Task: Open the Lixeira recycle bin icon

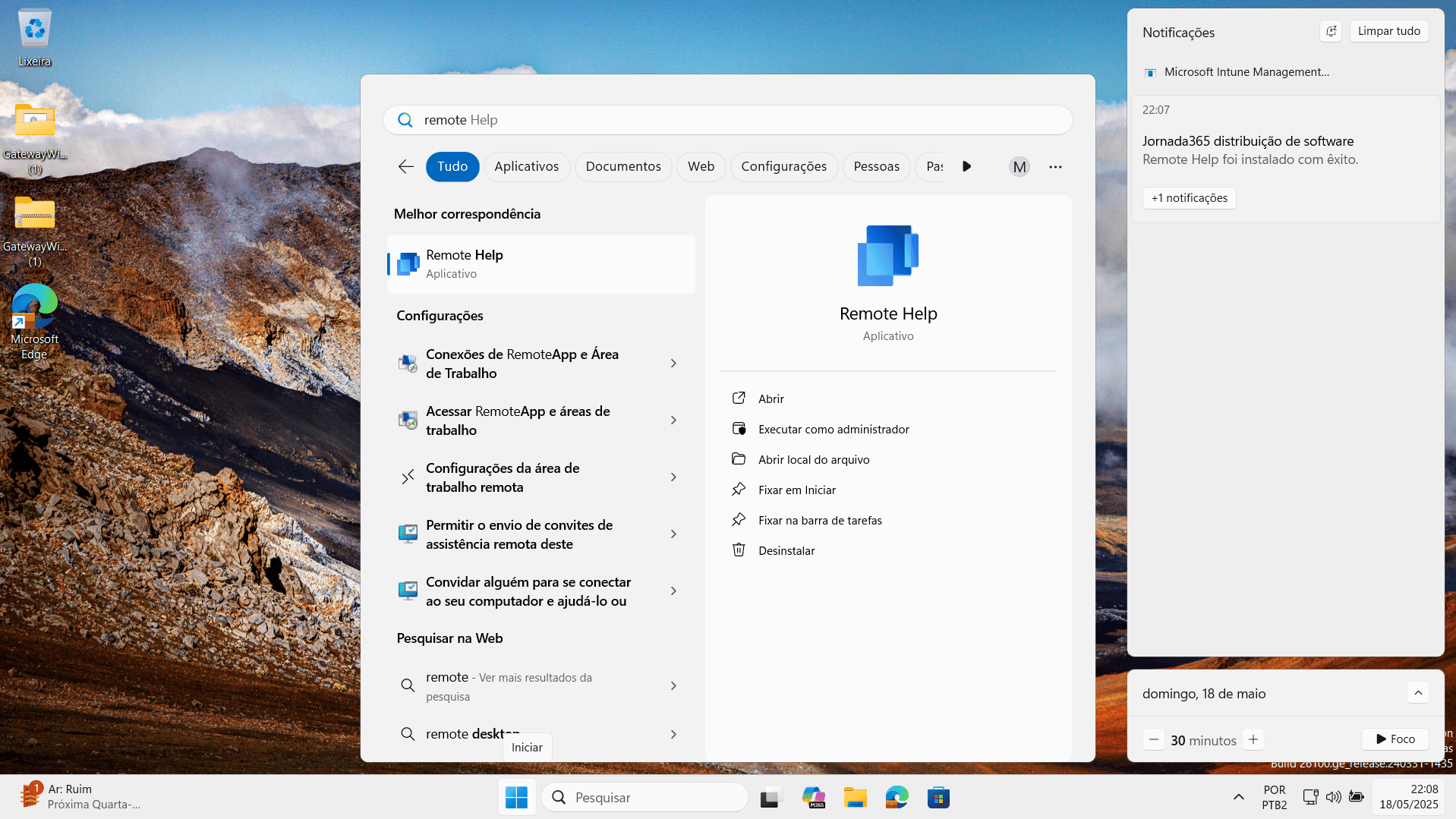Action: click(35, 38)
